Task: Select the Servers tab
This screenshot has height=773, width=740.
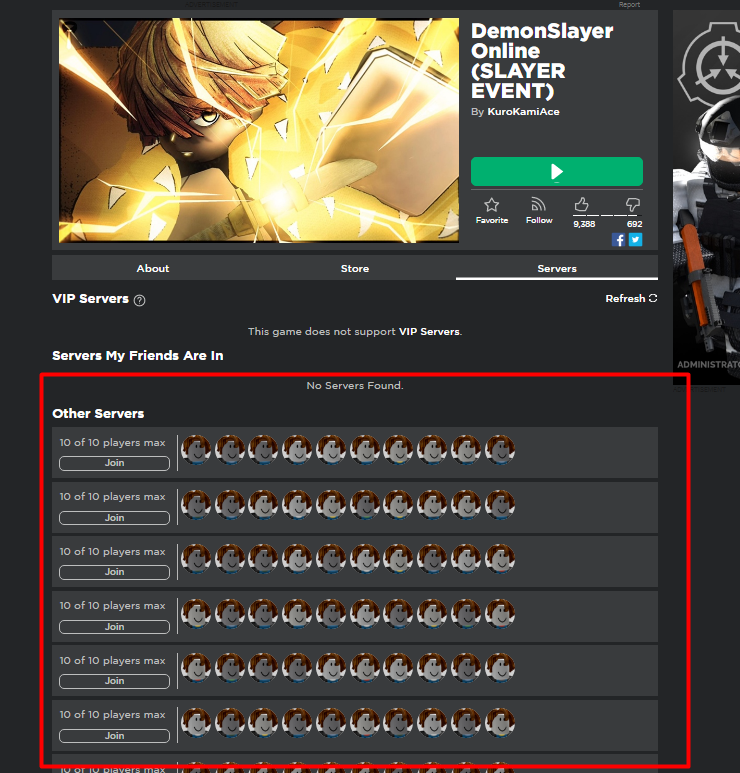Action: [557, 268]
